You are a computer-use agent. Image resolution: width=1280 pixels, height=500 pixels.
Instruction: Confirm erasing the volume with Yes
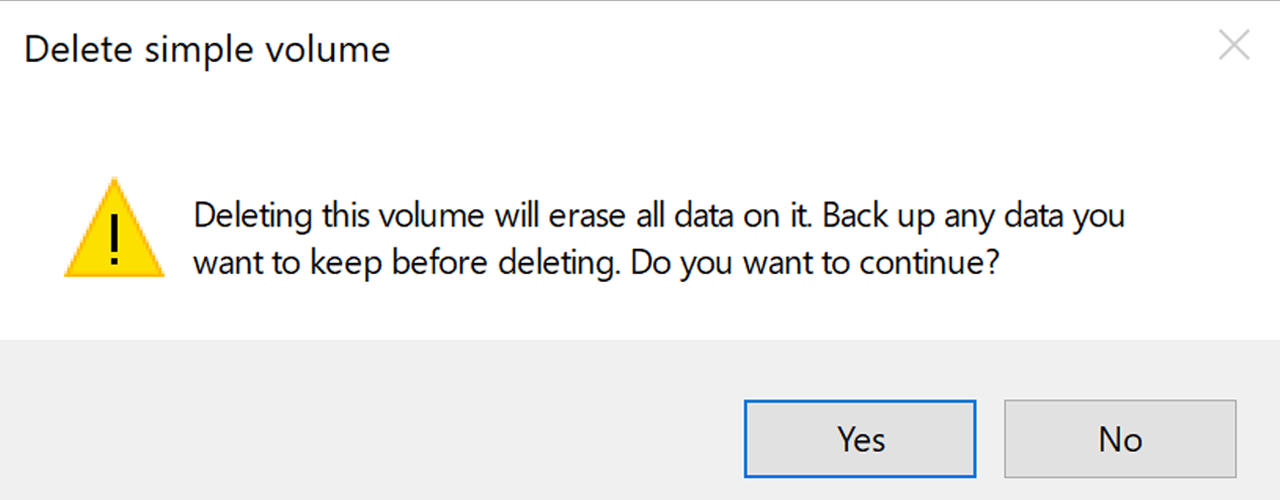860,439
